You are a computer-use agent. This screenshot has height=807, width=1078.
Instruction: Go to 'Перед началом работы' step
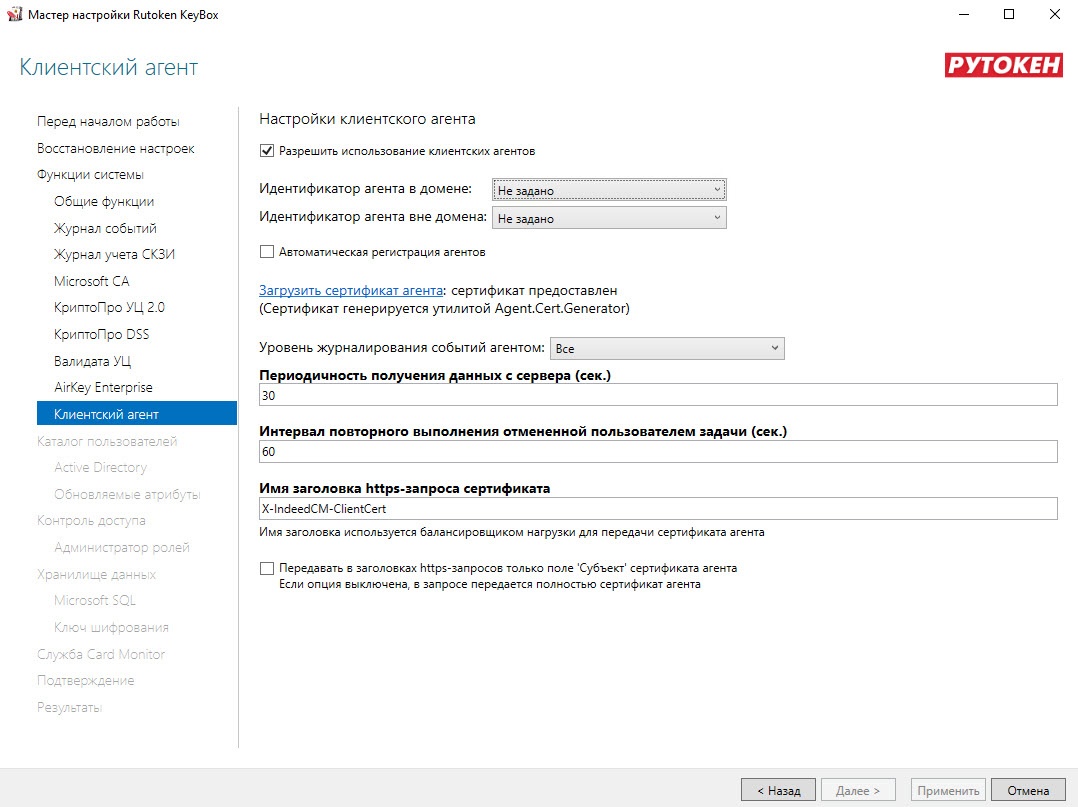point(108,122)
